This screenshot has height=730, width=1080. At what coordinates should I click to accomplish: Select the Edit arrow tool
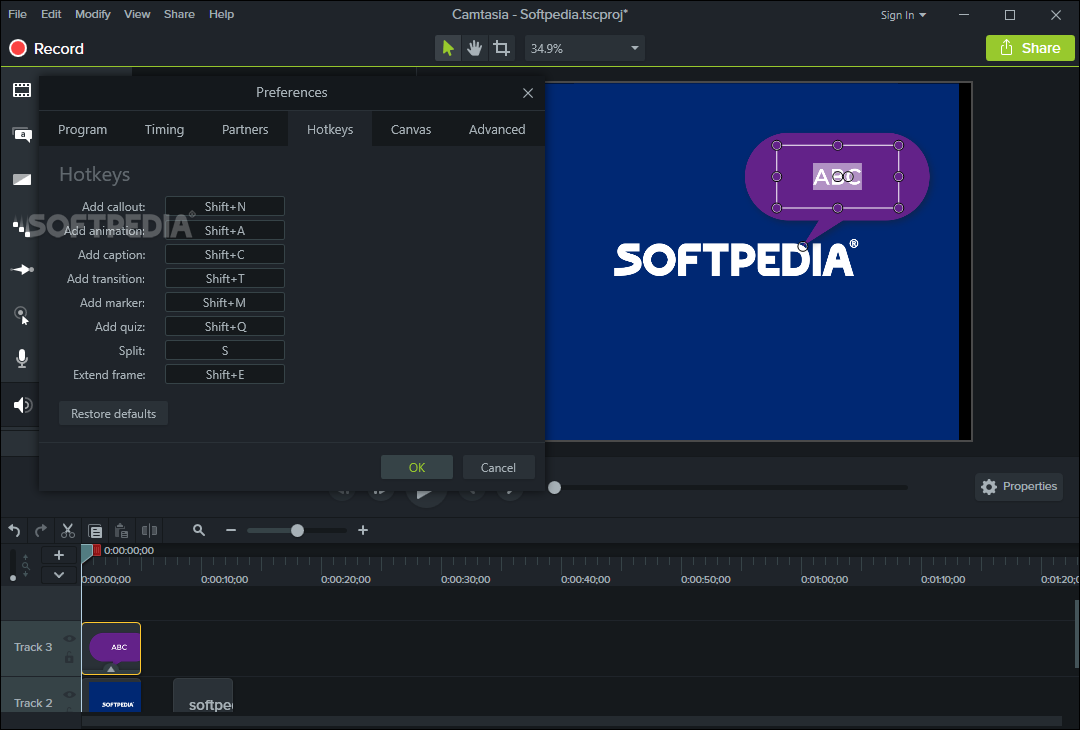(448, 48)
